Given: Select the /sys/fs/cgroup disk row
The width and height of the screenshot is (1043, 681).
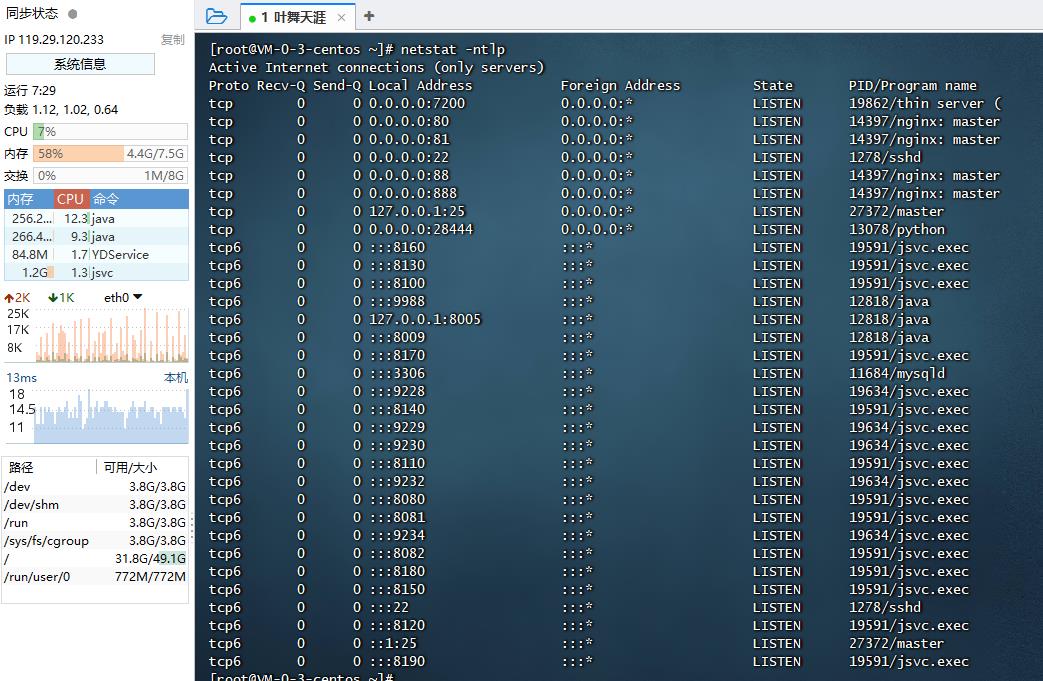Looking at the screenshot, I should pyautogui.click(x=95, y=541).
